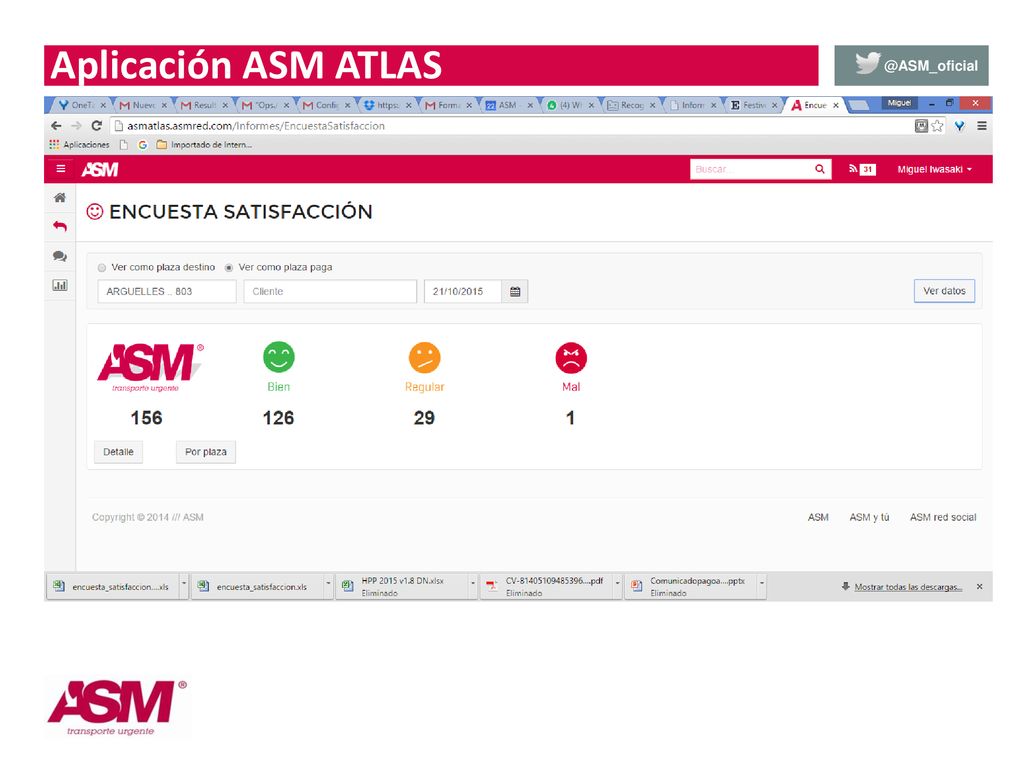Click the red reply arrow sidebar icon
This screenshot has height=768, width=1024.
(59, 226)
